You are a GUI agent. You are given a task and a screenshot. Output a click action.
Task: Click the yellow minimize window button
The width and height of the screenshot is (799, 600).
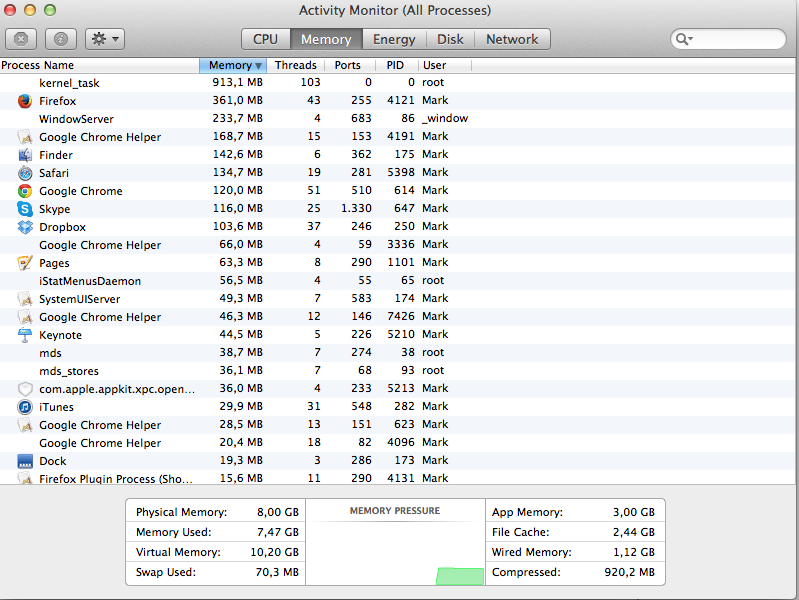pos(30,10)
